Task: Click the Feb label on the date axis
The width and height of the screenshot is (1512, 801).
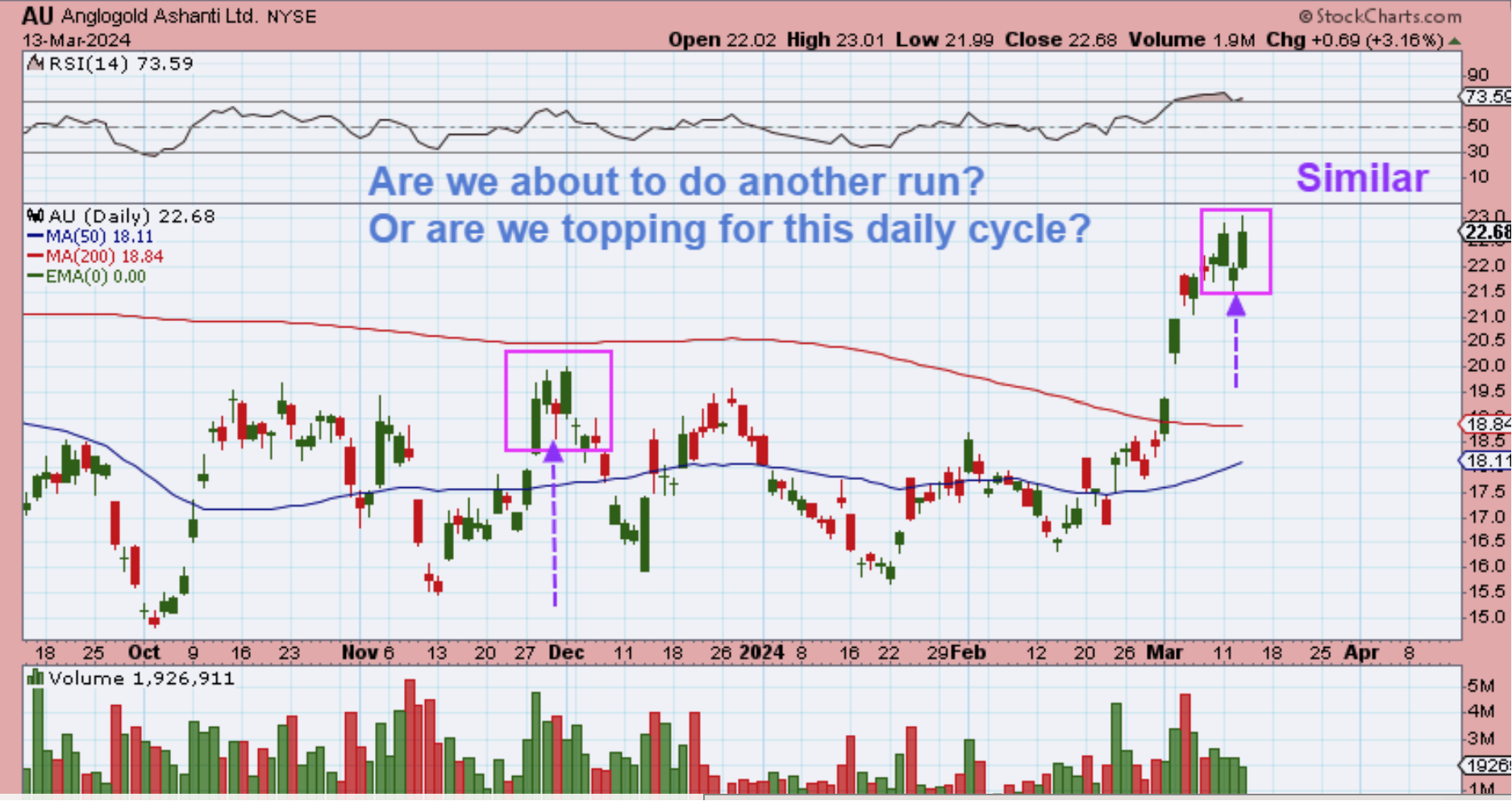Action: coord(968,652)
